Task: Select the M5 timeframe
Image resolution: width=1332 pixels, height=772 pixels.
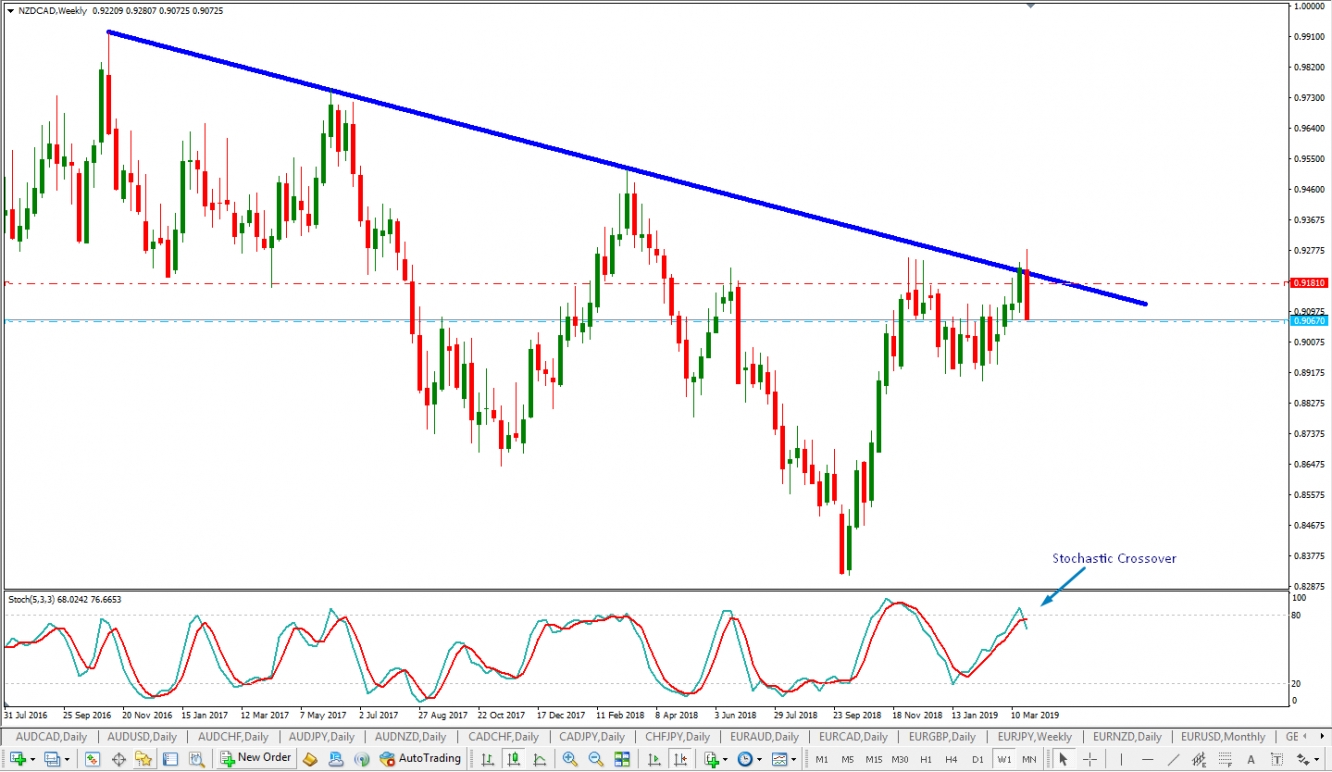Action: point(848,759)
